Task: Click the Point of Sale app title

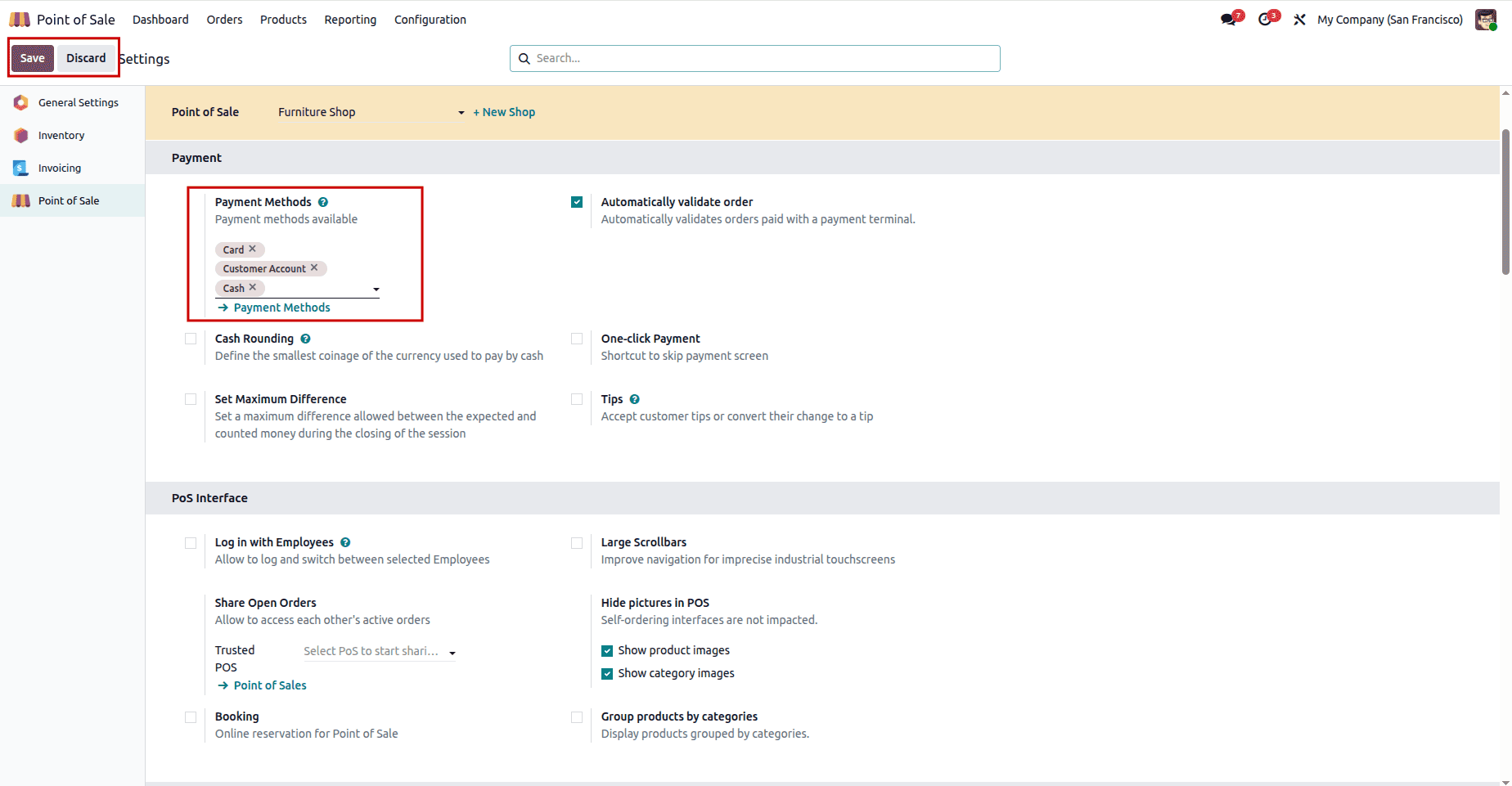Action: pos(76,20)
